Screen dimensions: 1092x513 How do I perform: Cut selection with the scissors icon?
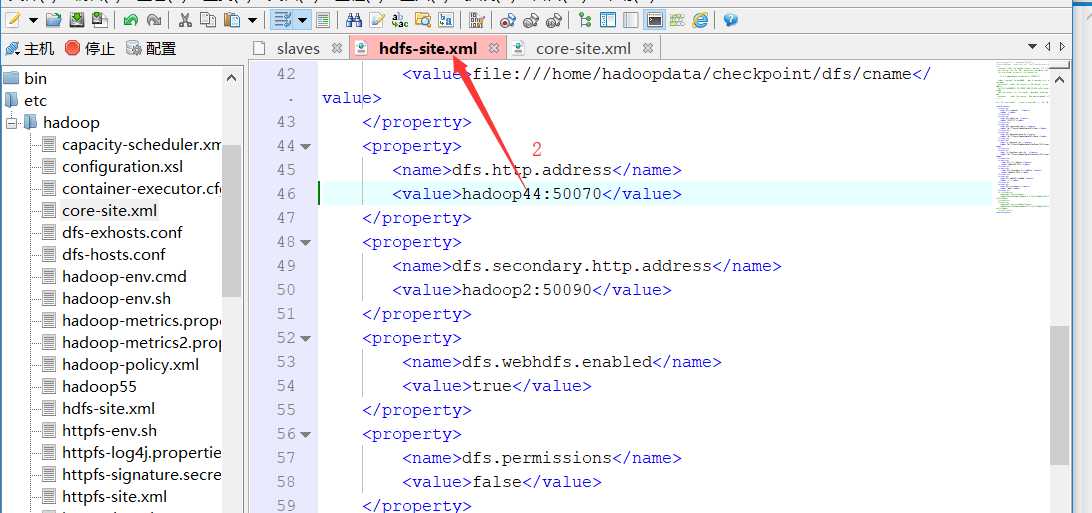click(x=185, y=19)
